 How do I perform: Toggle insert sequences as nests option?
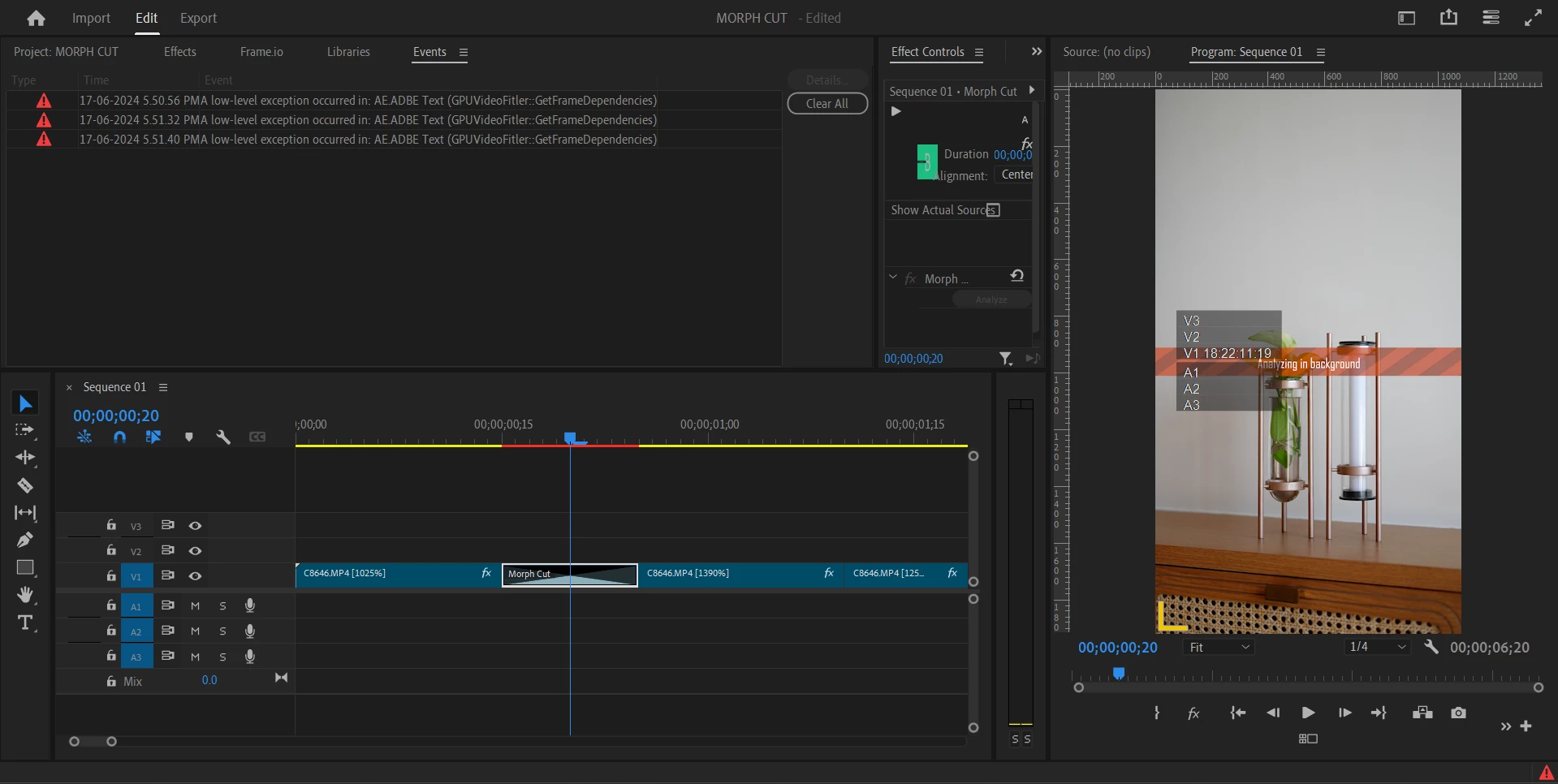point(84,437)
